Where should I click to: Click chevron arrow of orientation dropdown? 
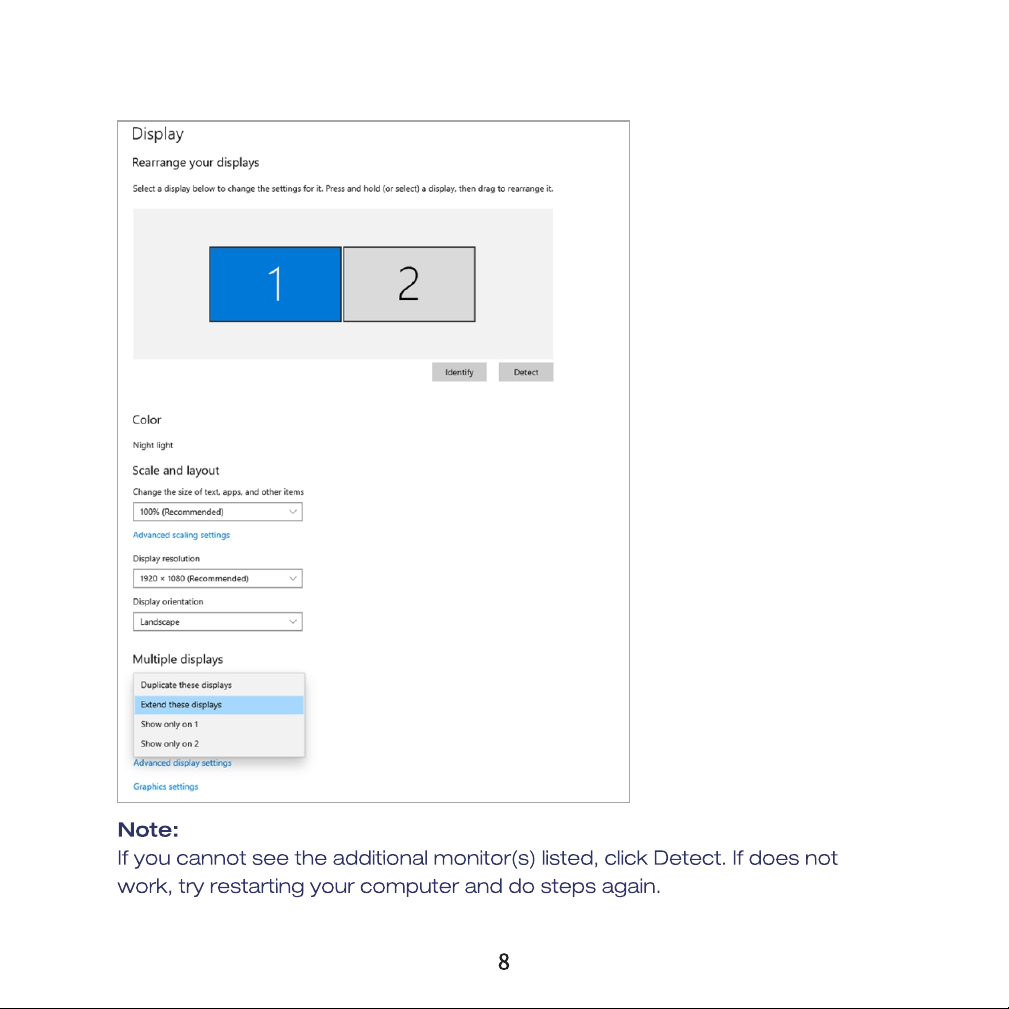[x=293, y=622]
